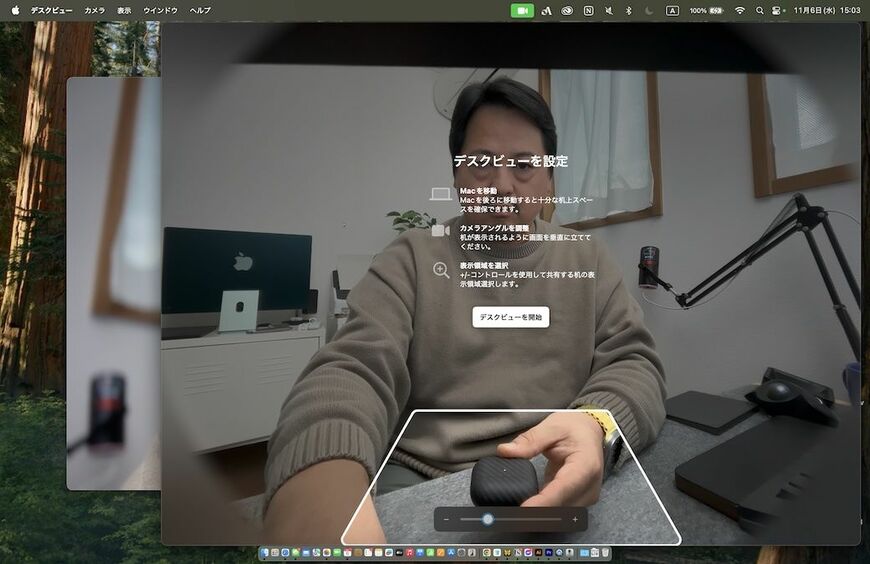Open Spotlight search magnifier icon
The height and width of the screenshot is (564, 870).
[x=760, y=11]
